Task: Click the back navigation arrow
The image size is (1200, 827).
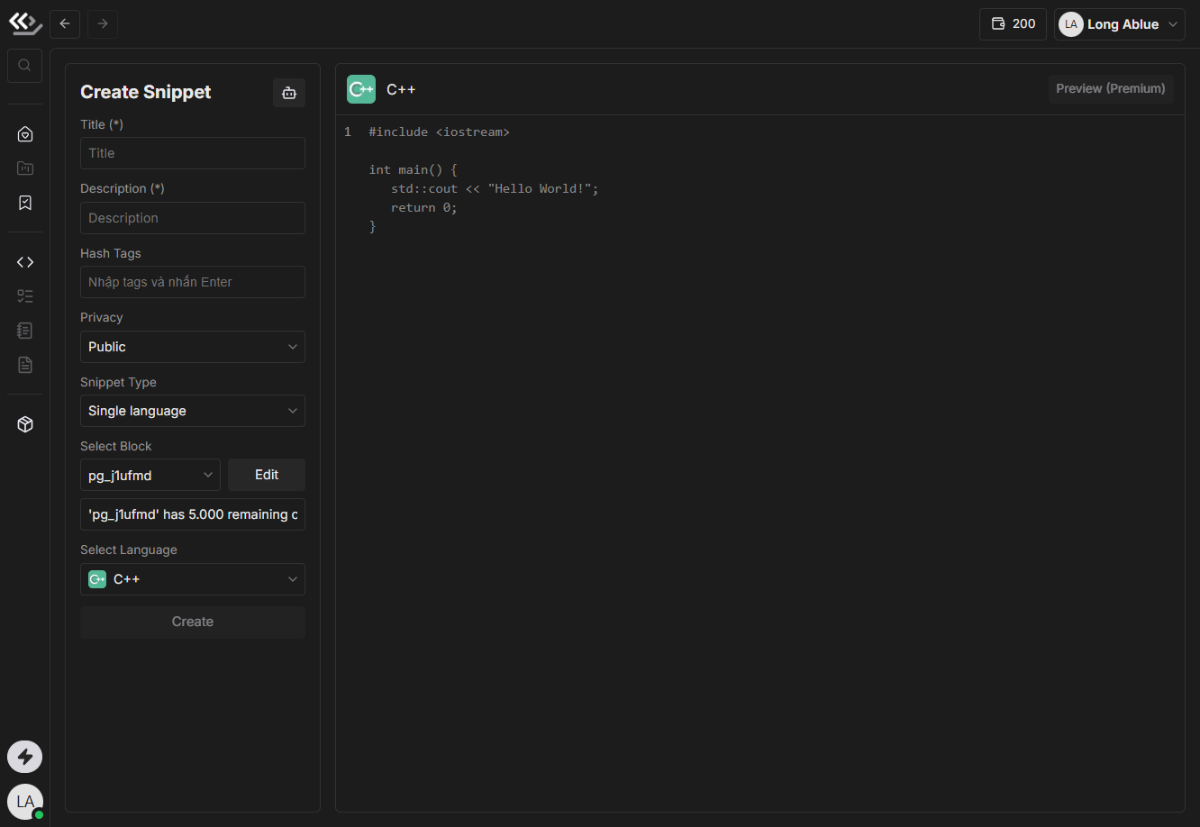Action: 65,24
